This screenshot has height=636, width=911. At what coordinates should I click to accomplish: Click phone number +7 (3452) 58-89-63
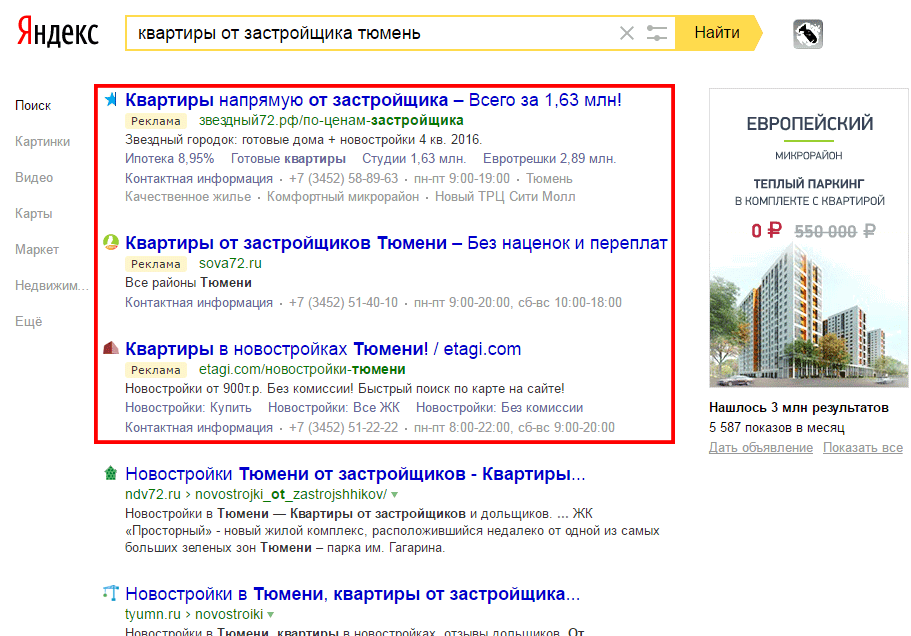(343, 178)
